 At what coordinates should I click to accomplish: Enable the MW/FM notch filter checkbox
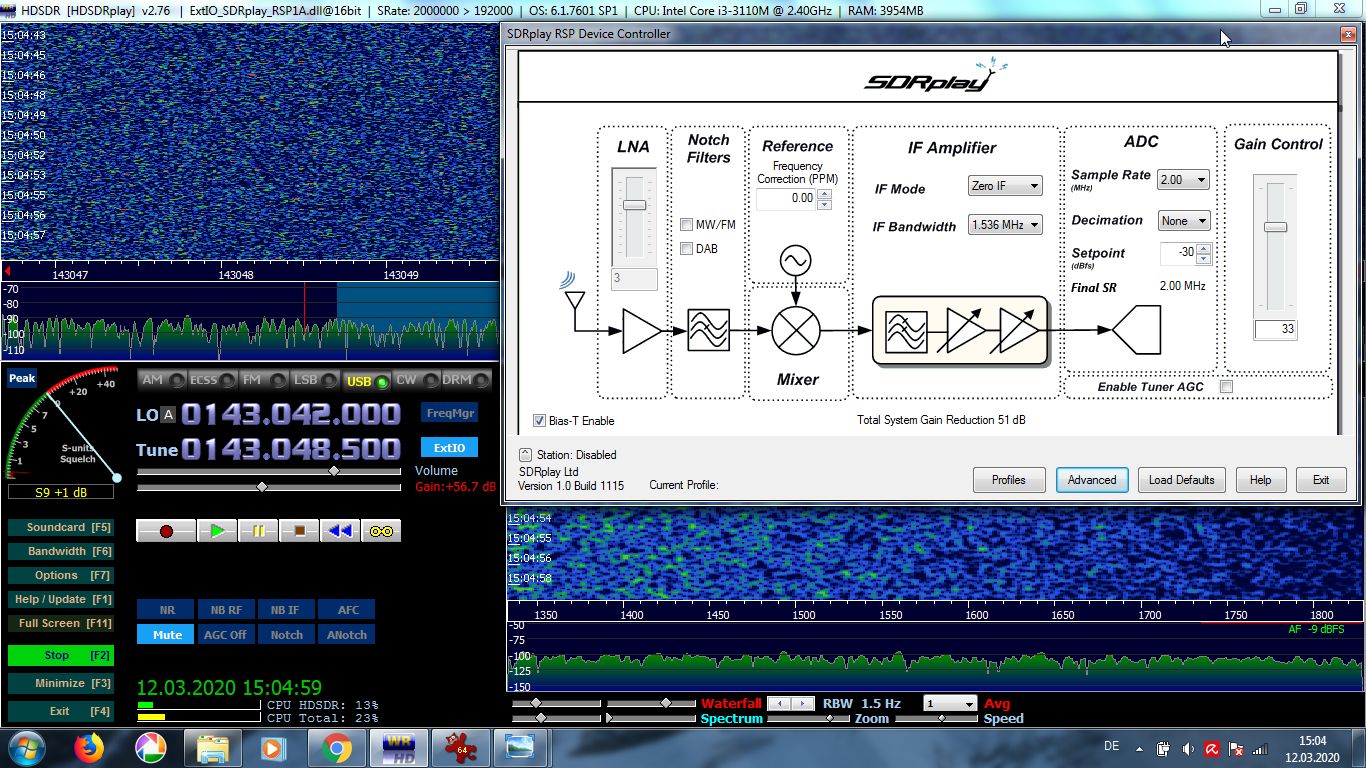tap(687, 225)
